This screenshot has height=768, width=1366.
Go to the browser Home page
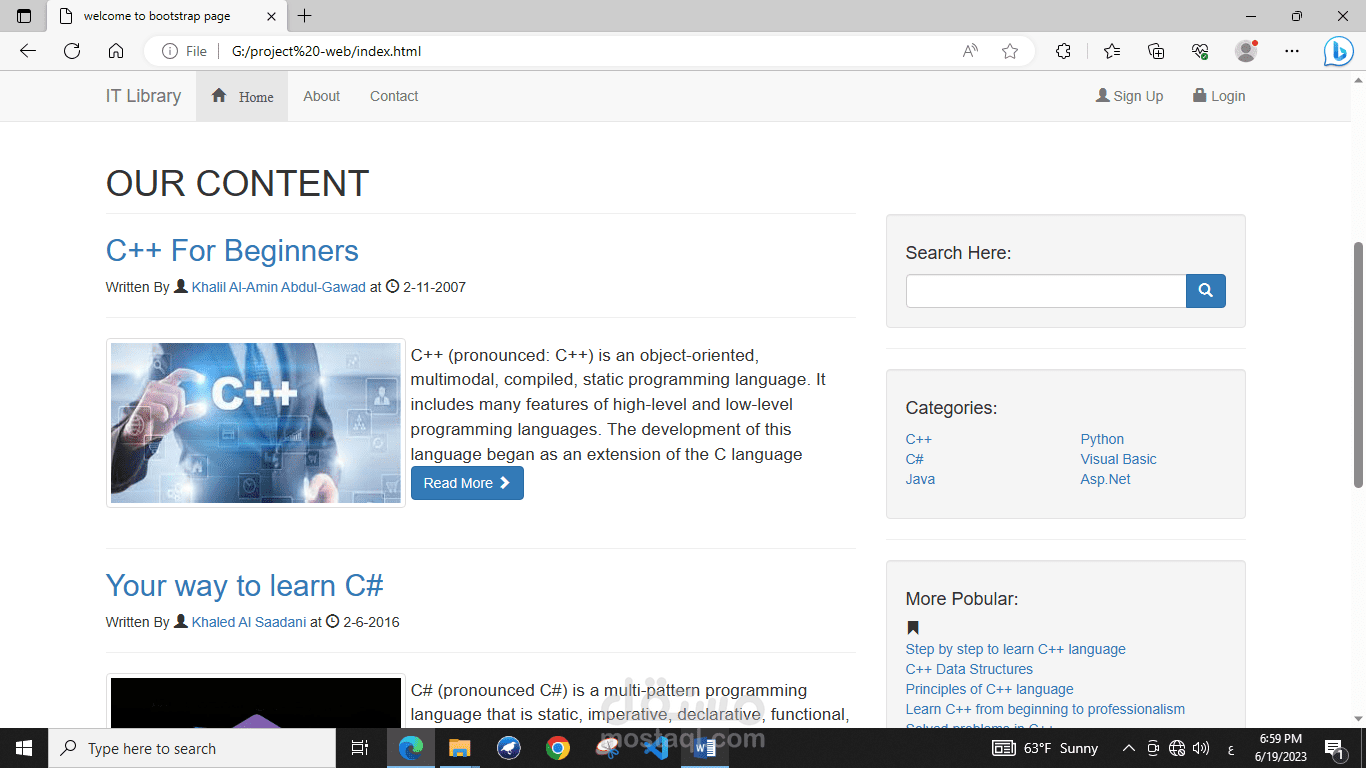pos(116,51)
